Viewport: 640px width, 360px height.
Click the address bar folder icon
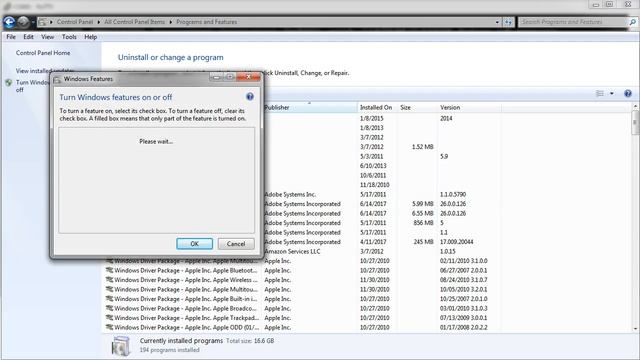click(42, 22)
